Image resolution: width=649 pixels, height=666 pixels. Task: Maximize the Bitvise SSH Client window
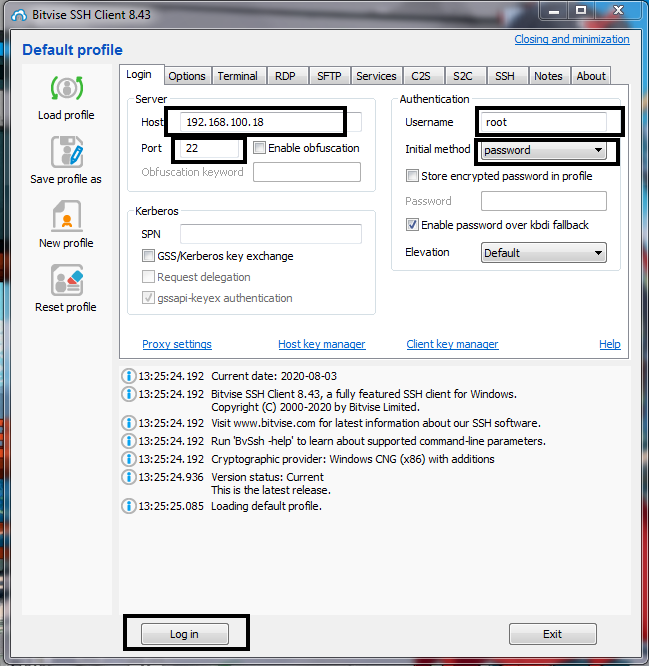581,11
